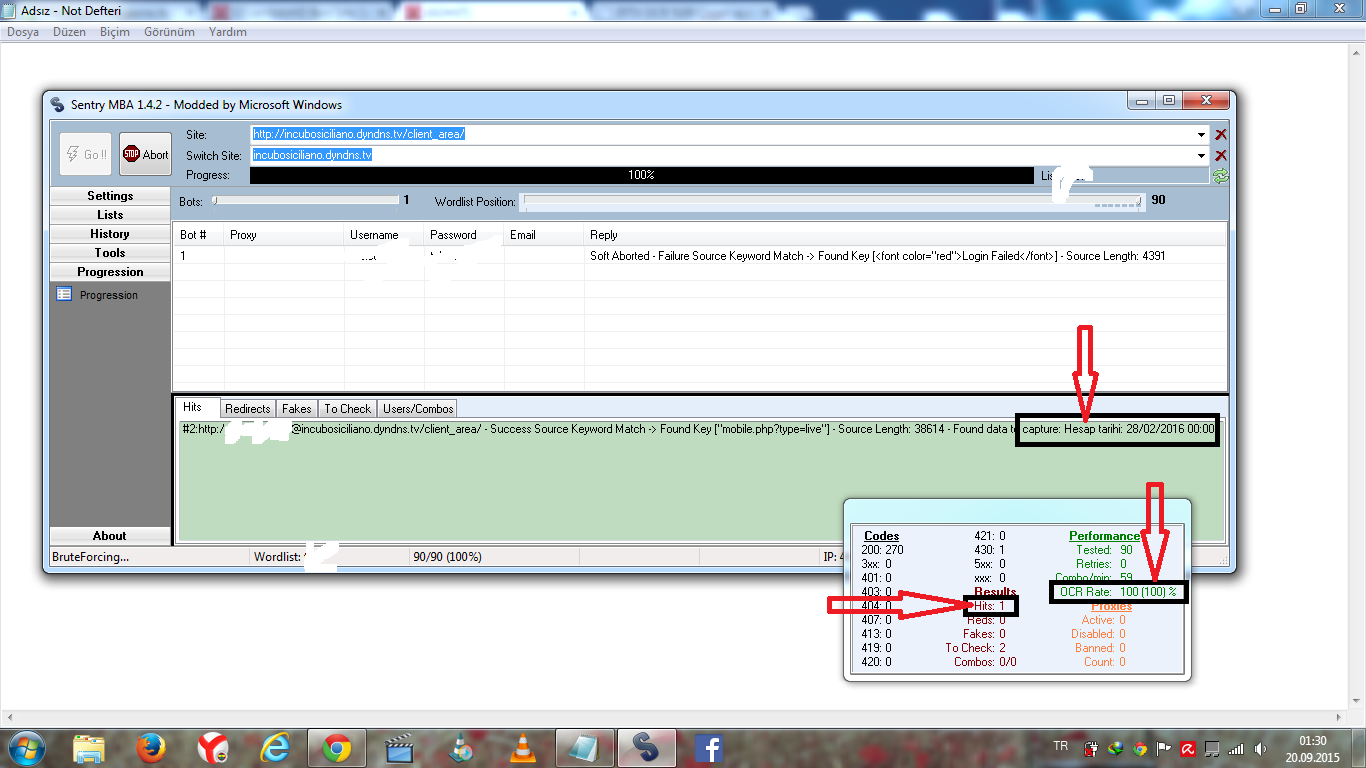Click the About section button

pos(110,535)
